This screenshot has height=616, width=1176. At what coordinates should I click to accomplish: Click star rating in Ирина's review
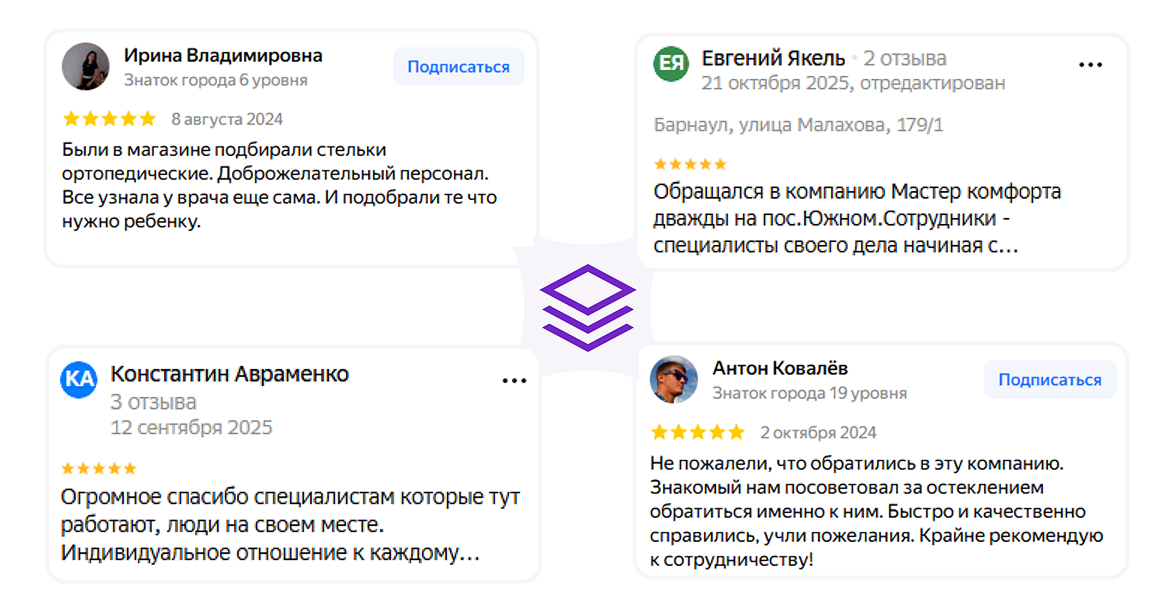click(109, 119)
